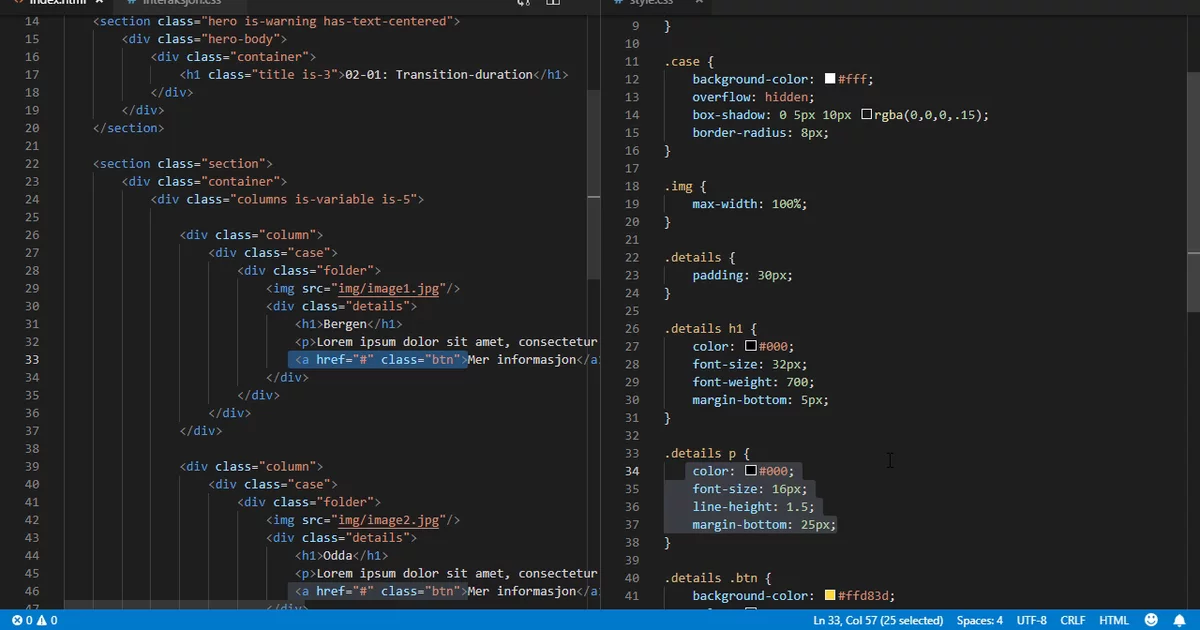
Task: Select the UTF-8 encoding indicator
Action: 1032,620
